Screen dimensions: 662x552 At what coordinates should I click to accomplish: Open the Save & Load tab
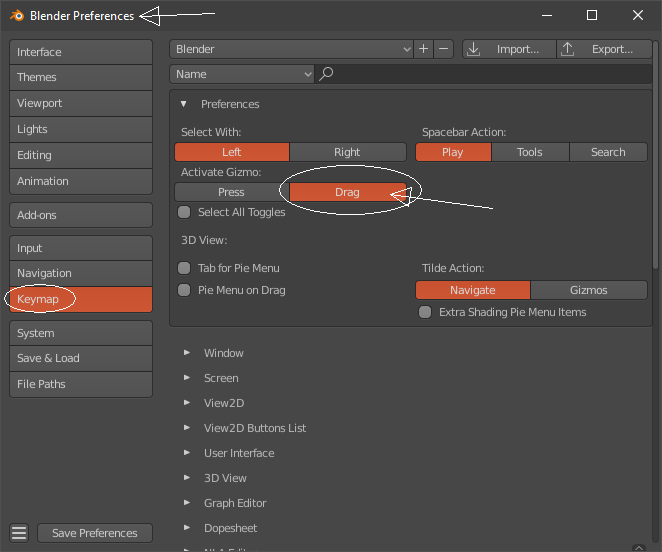pyautogui.click(x=81, y=358)
